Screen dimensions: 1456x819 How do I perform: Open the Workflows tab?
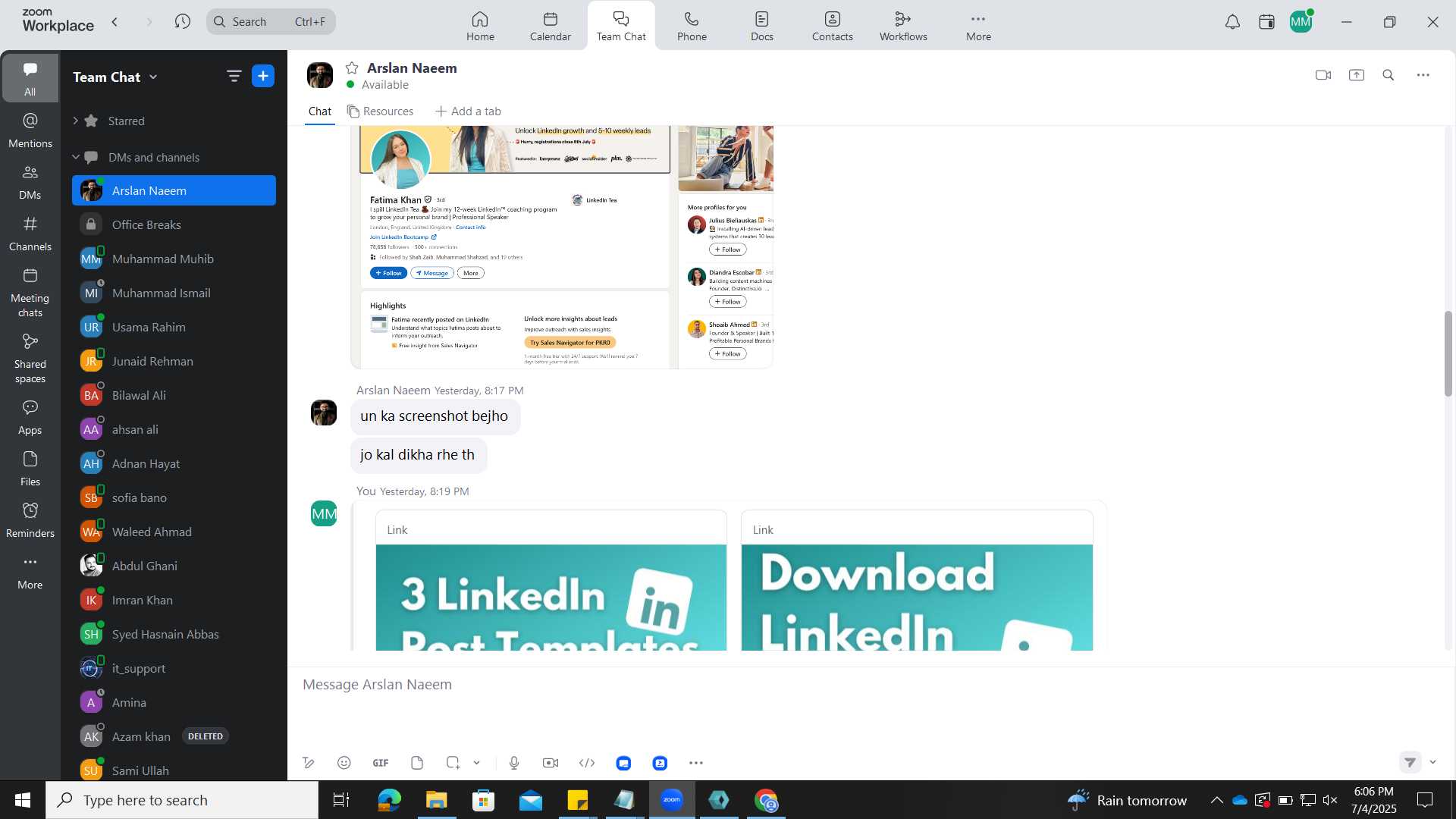(903, 26)
